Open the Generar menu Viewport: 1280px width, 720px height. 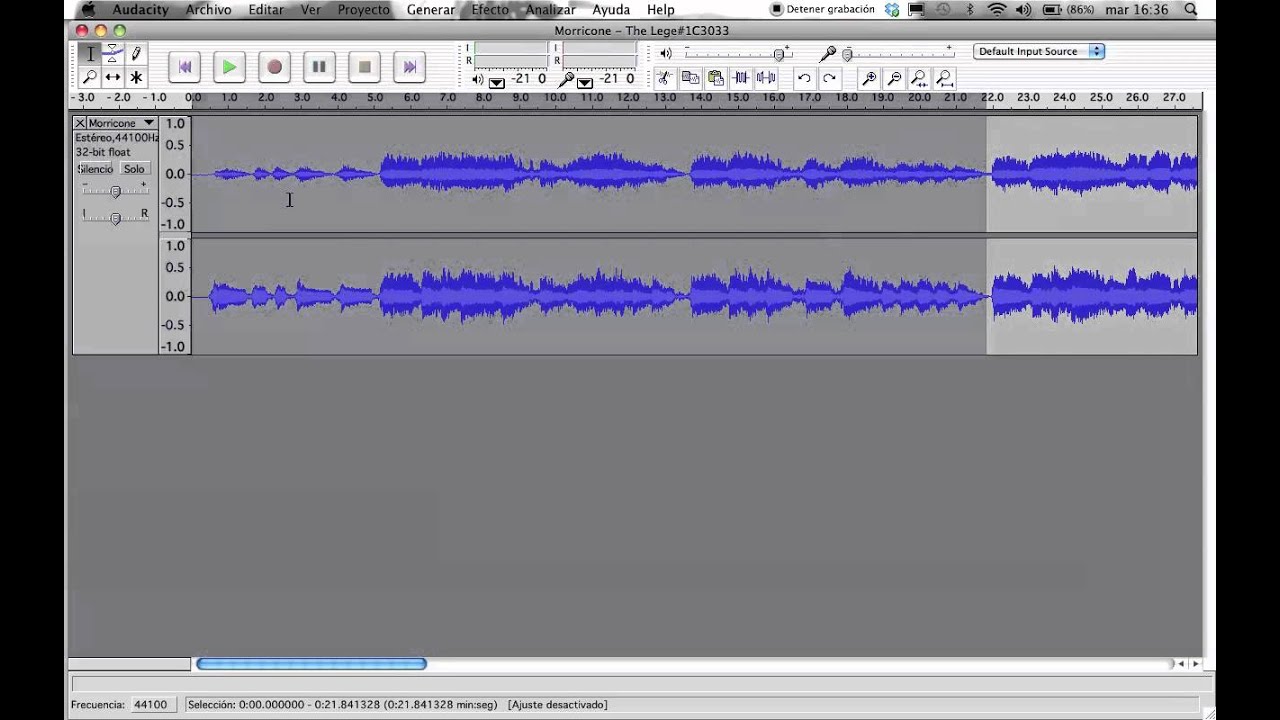click(x=431, y=10)
